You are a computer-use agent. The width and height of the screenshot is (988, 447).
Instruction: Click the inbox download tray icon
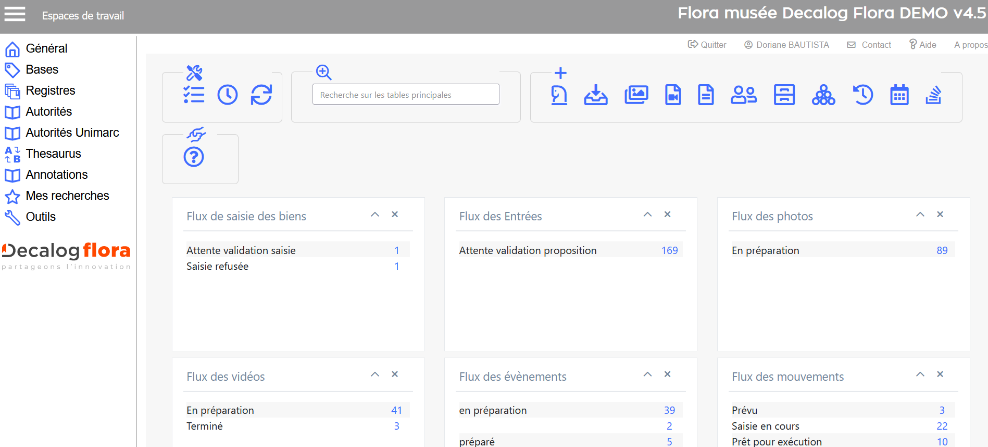(596, 95)
